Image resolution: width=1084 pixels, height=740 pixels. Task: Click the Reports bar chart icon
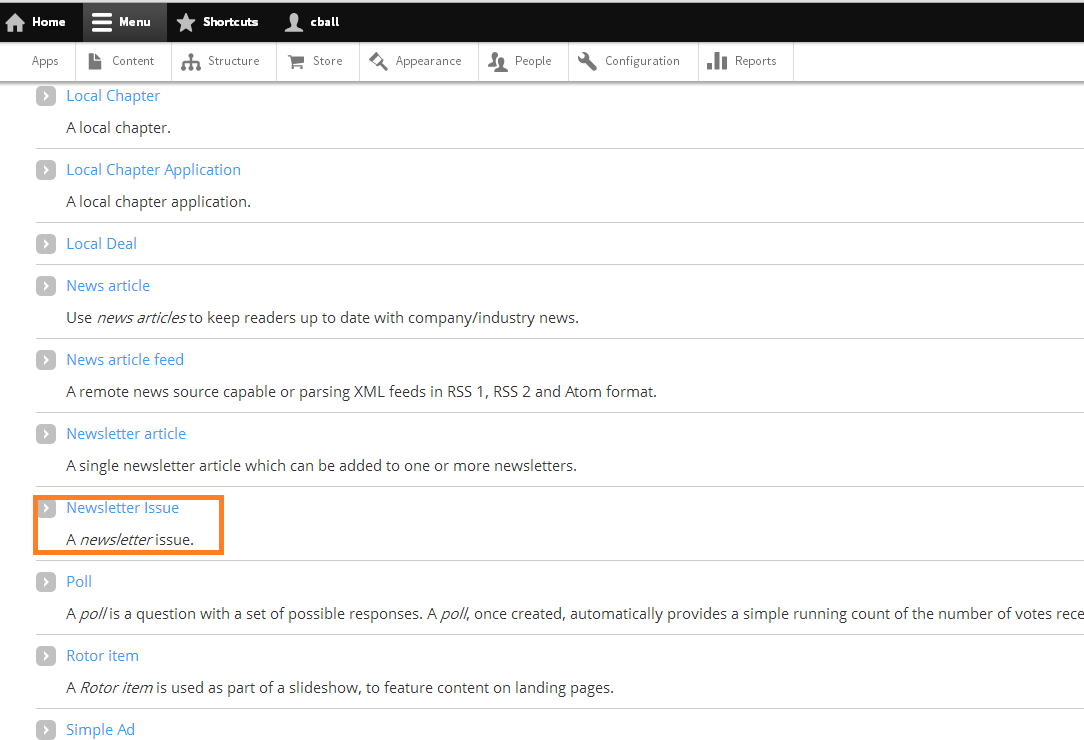coord(717,61)
